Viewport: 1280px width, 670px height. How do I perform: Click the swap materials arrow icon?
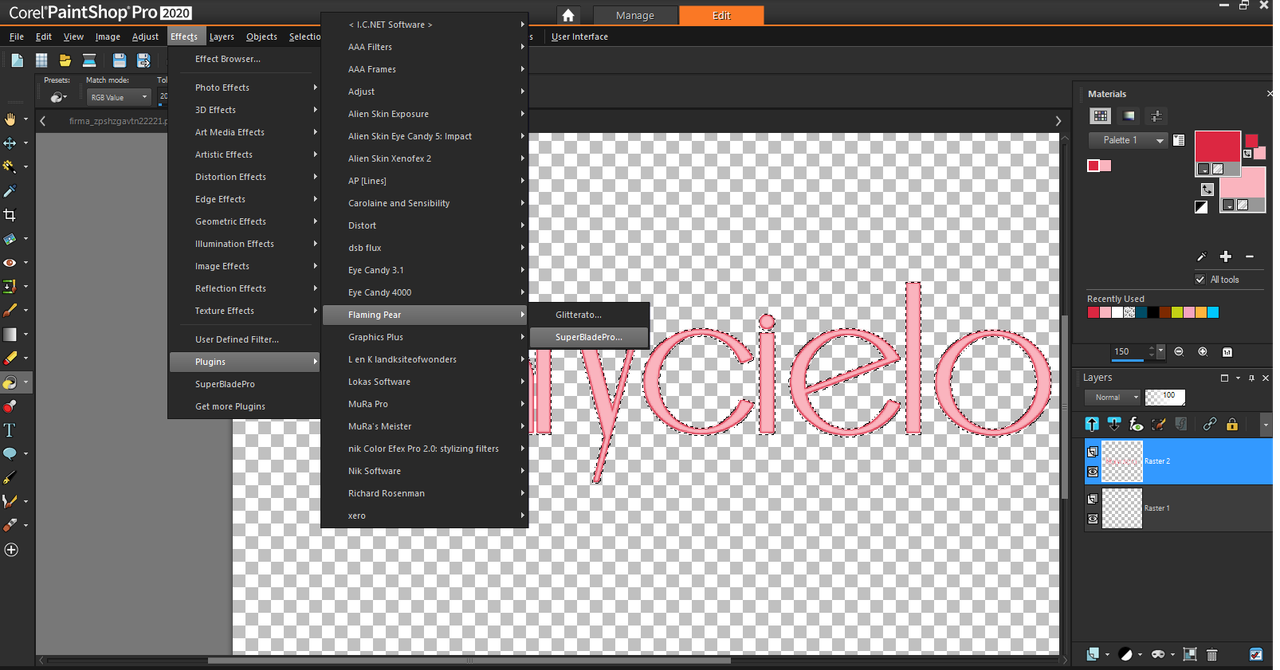point(1207,189)
